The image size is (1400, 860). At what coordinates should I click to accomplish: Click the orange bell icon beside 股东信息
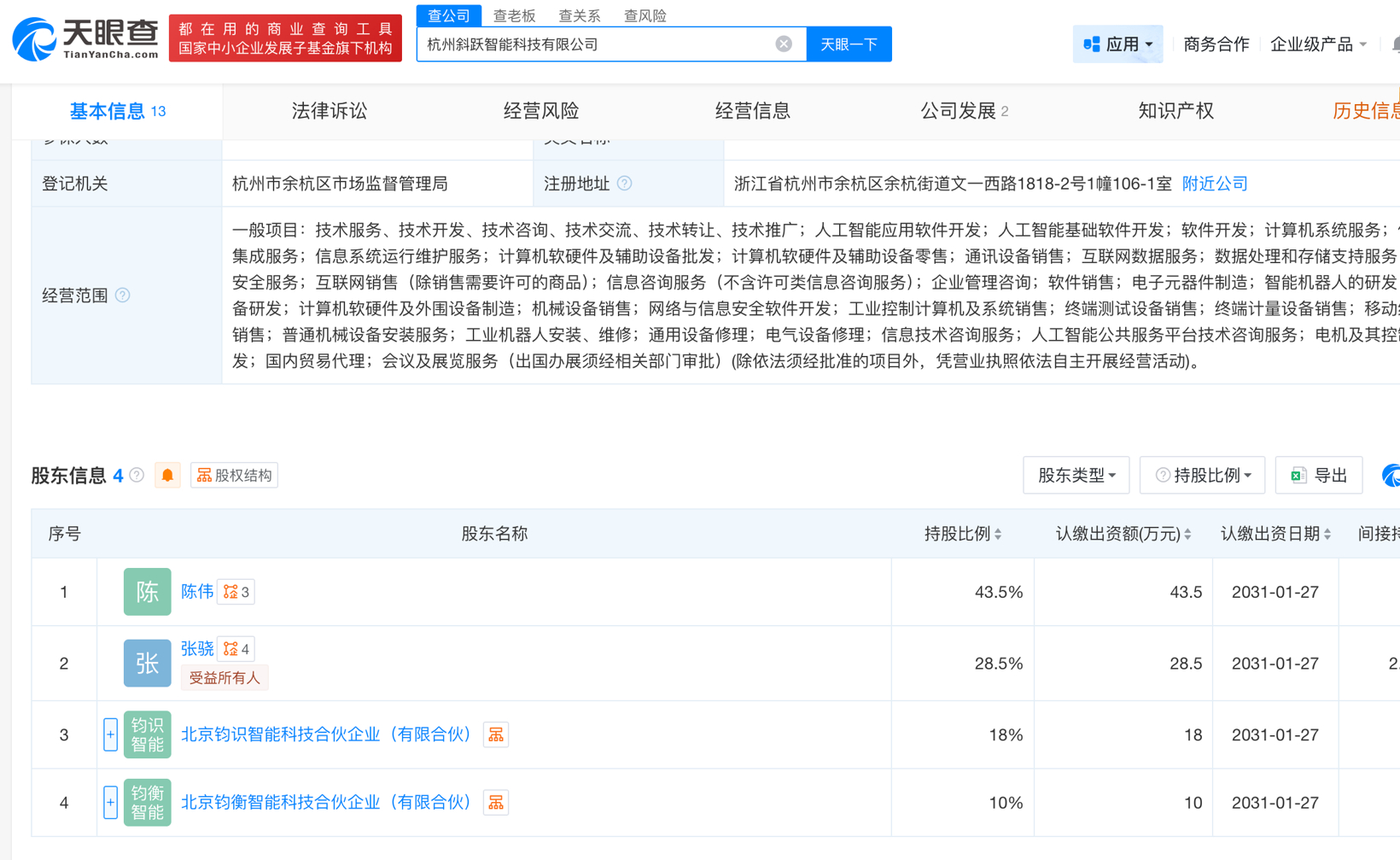coord(167,475)
